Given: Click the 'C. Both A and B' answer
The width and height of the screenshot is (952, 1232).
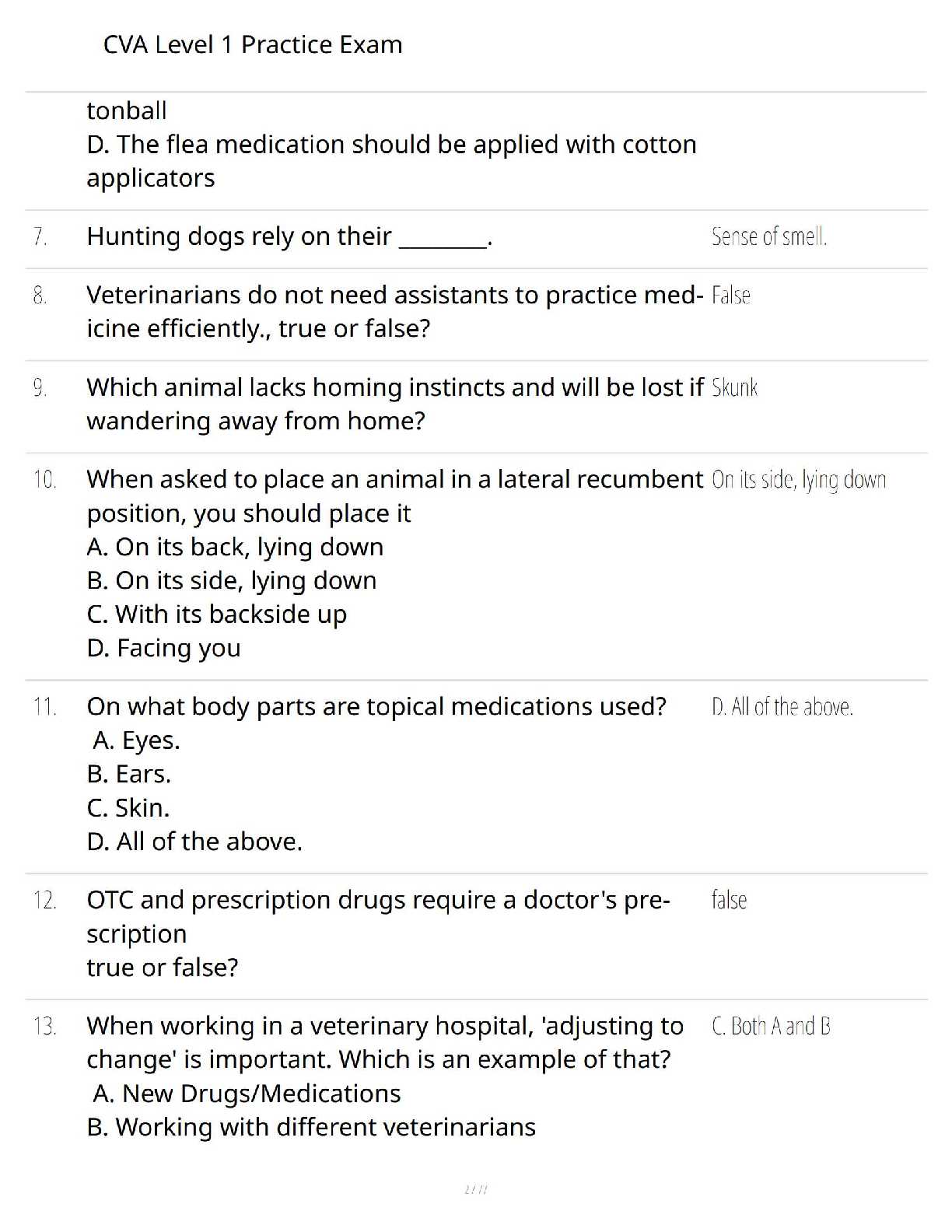Looking at the screenshot, I should [771, 1026].
